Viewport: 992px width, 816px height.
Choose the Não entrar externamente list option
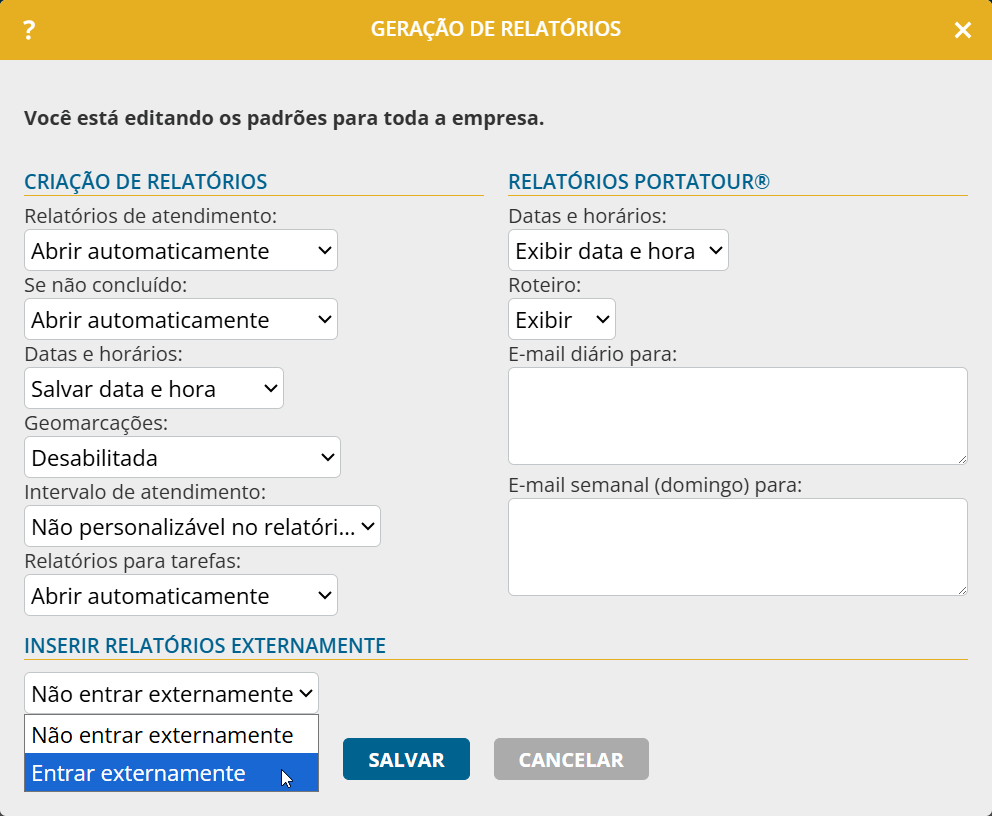tap(171, 735)
